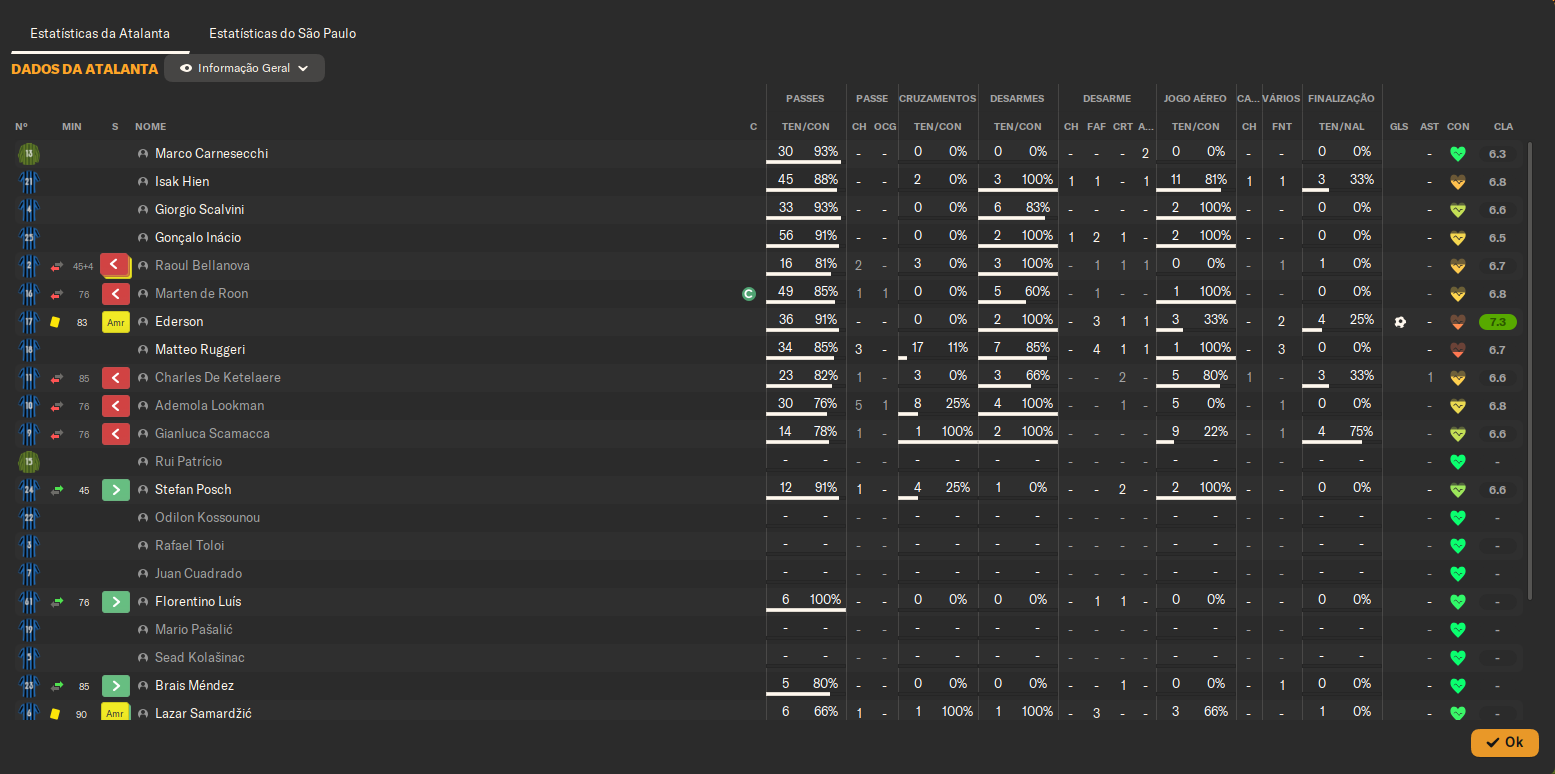Open Sead Kolašinac's player name link
Image resolution: width=1555 pixels, height=774 pixels.
[200, 658]
